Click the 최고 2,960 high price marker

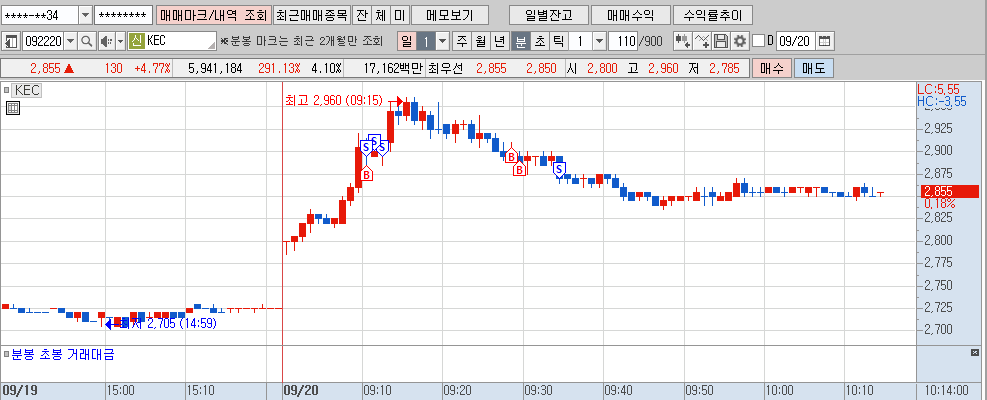(344, 100)
